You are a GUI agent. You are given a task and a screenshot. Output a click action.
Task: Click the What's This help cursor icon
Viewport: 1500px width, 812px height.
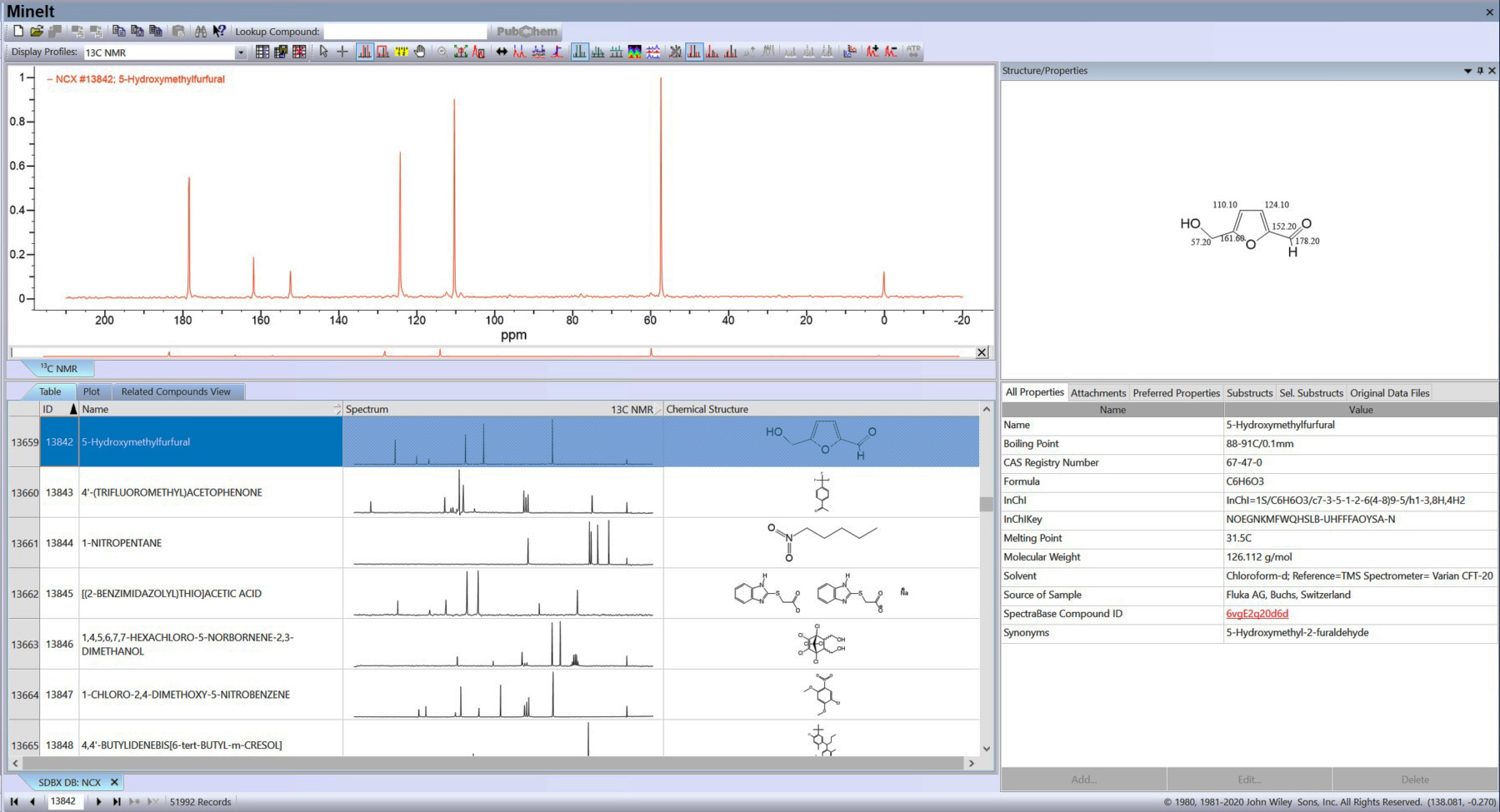coord(219,32)
